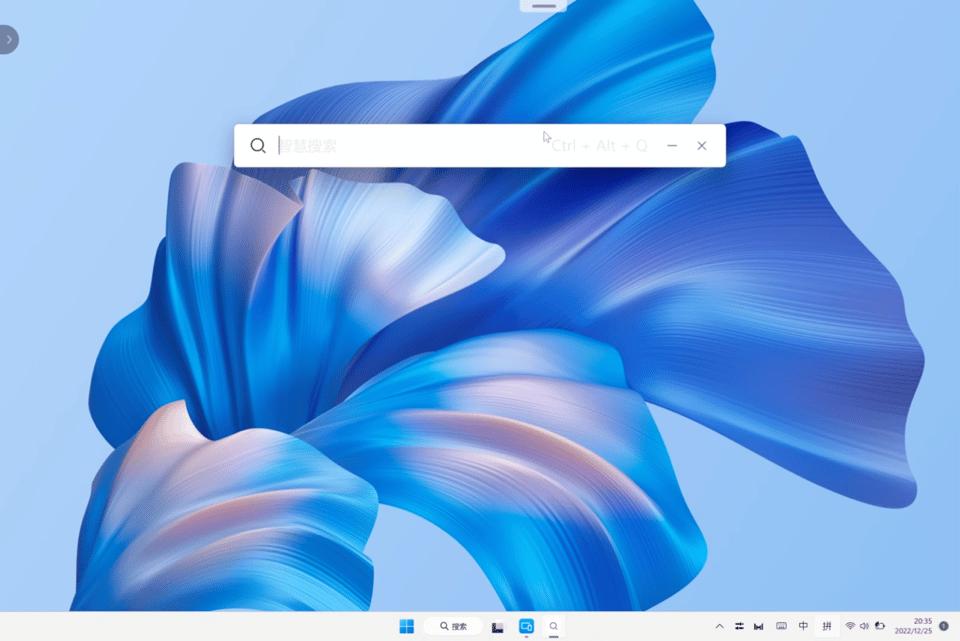Expand the left edge sidebar arrow
The image size is (960, 641).
[x=9, y=40]
